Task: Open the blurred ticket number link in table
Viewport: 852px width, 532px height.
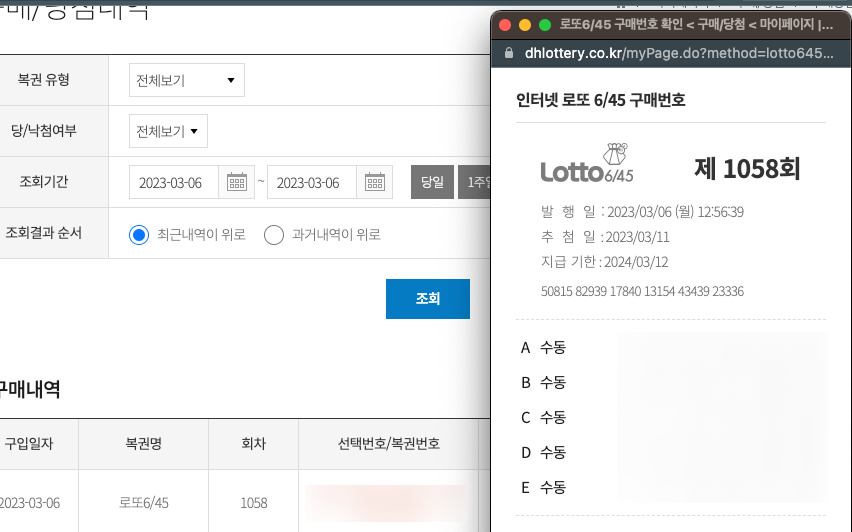Action: click(x=387, y=503)
